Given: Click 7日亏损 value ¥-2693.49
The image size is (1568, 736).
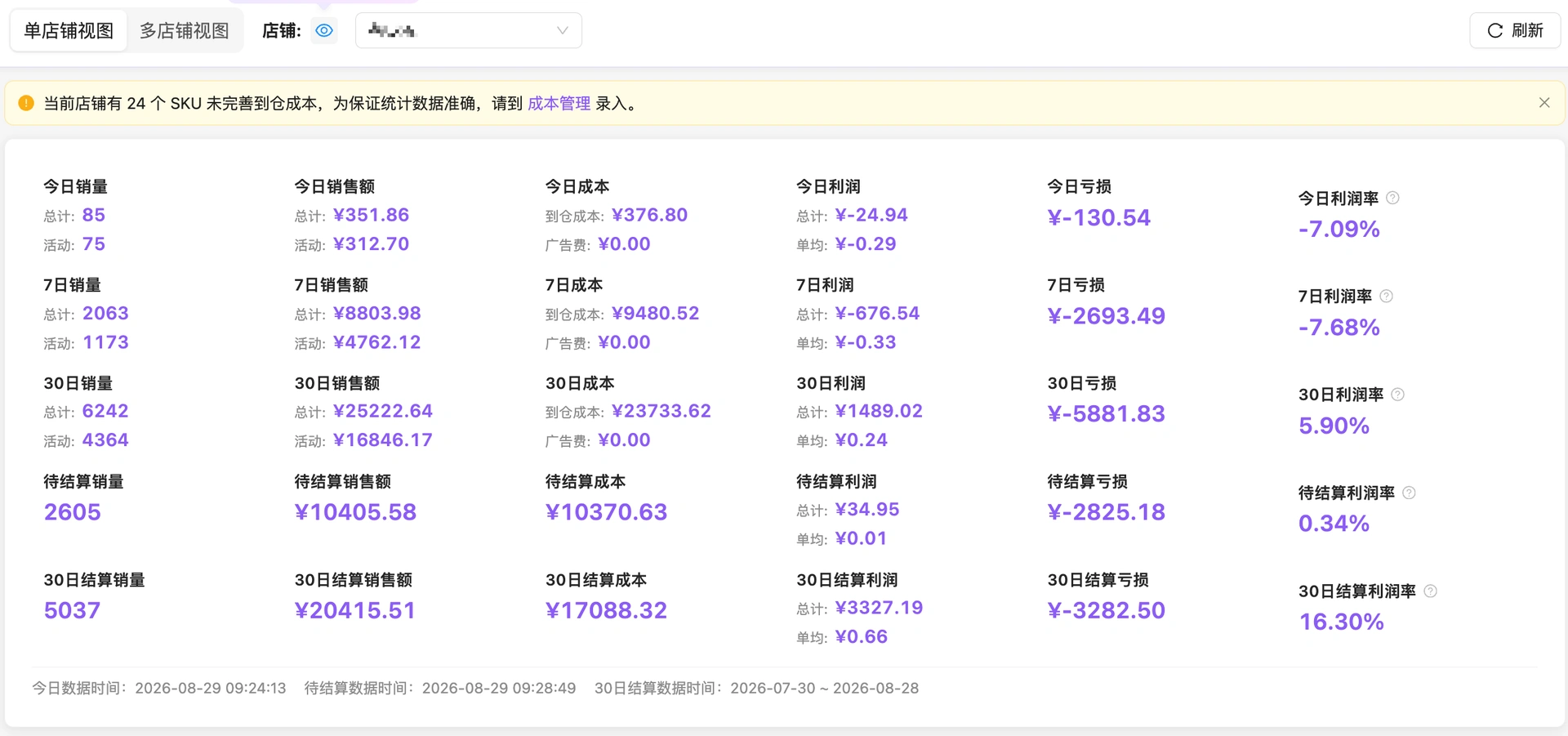Looking at the screenshot, I should [x=1107, y=316].
